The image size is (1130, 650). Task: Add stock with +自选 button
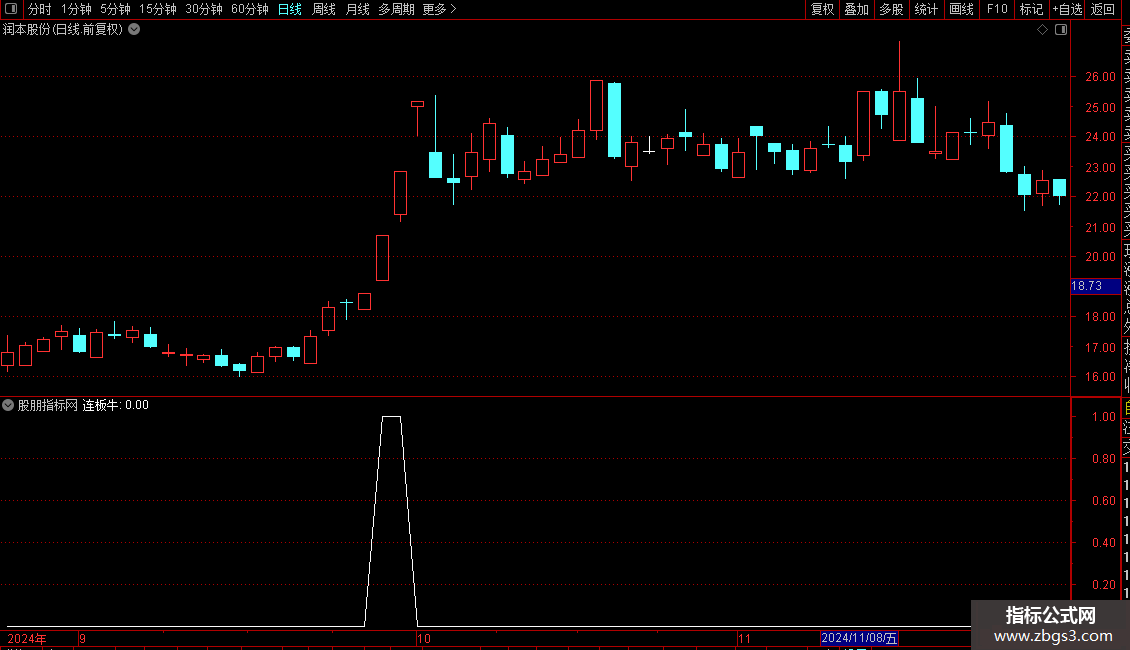point(1067,9)
